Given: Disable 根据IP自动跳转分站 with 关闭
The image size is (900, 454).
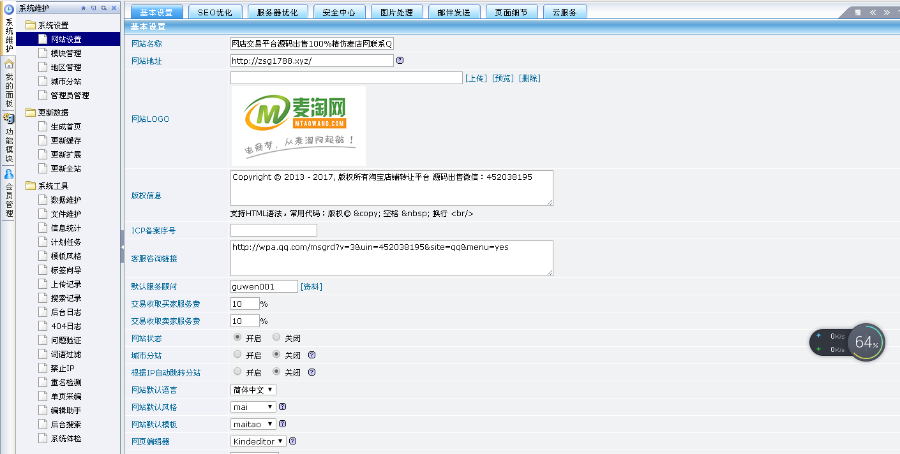Looking at the screenshot, I should (x=277, y=372).
